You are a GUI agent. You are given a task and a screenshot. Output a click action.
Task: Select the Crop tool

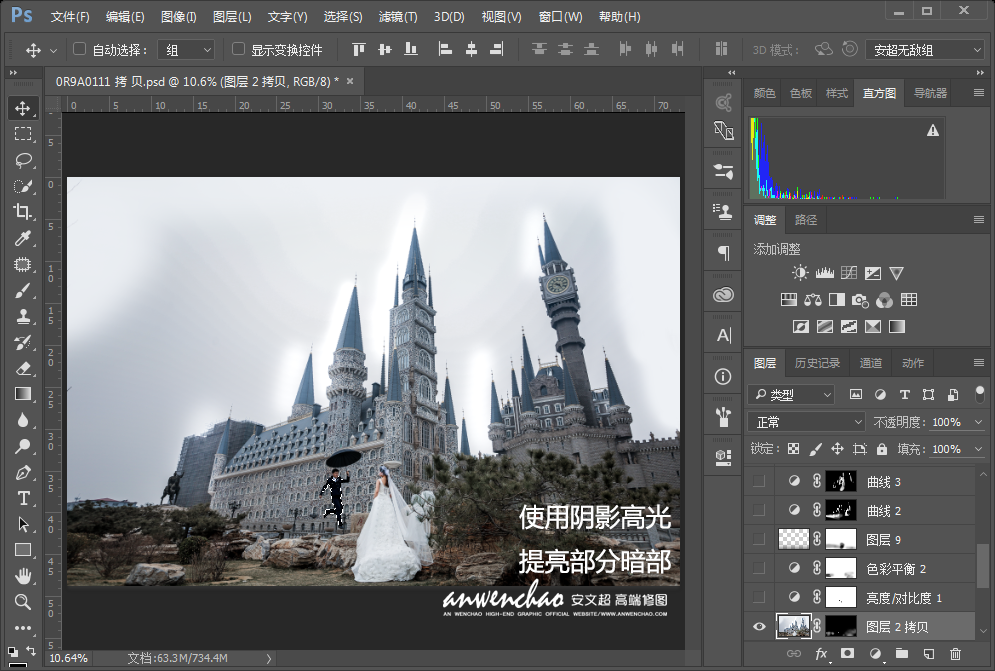(23, 212)
